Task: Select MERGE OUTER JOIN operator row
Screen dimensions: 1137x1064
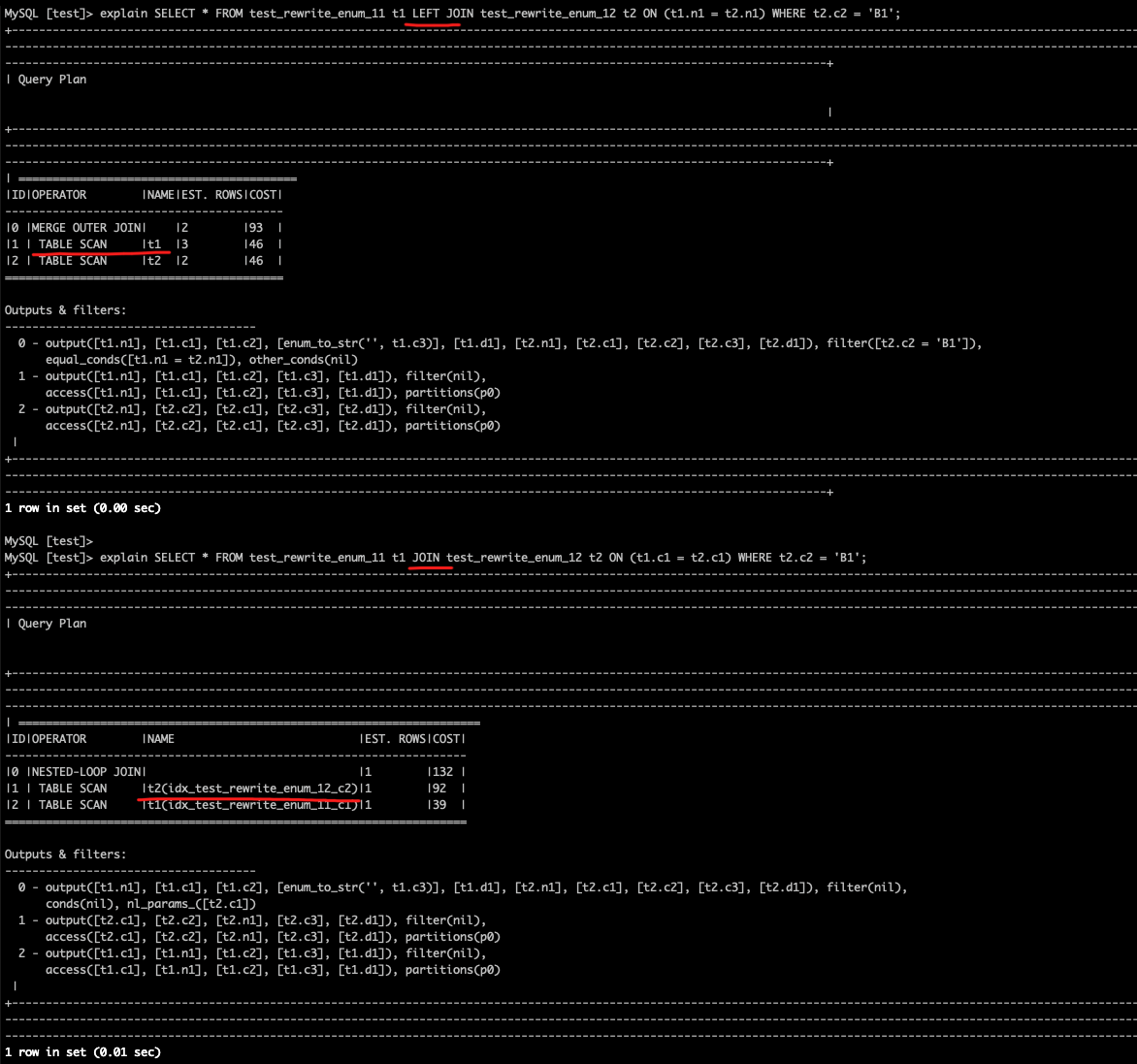Action: click(x=144, y=228)
